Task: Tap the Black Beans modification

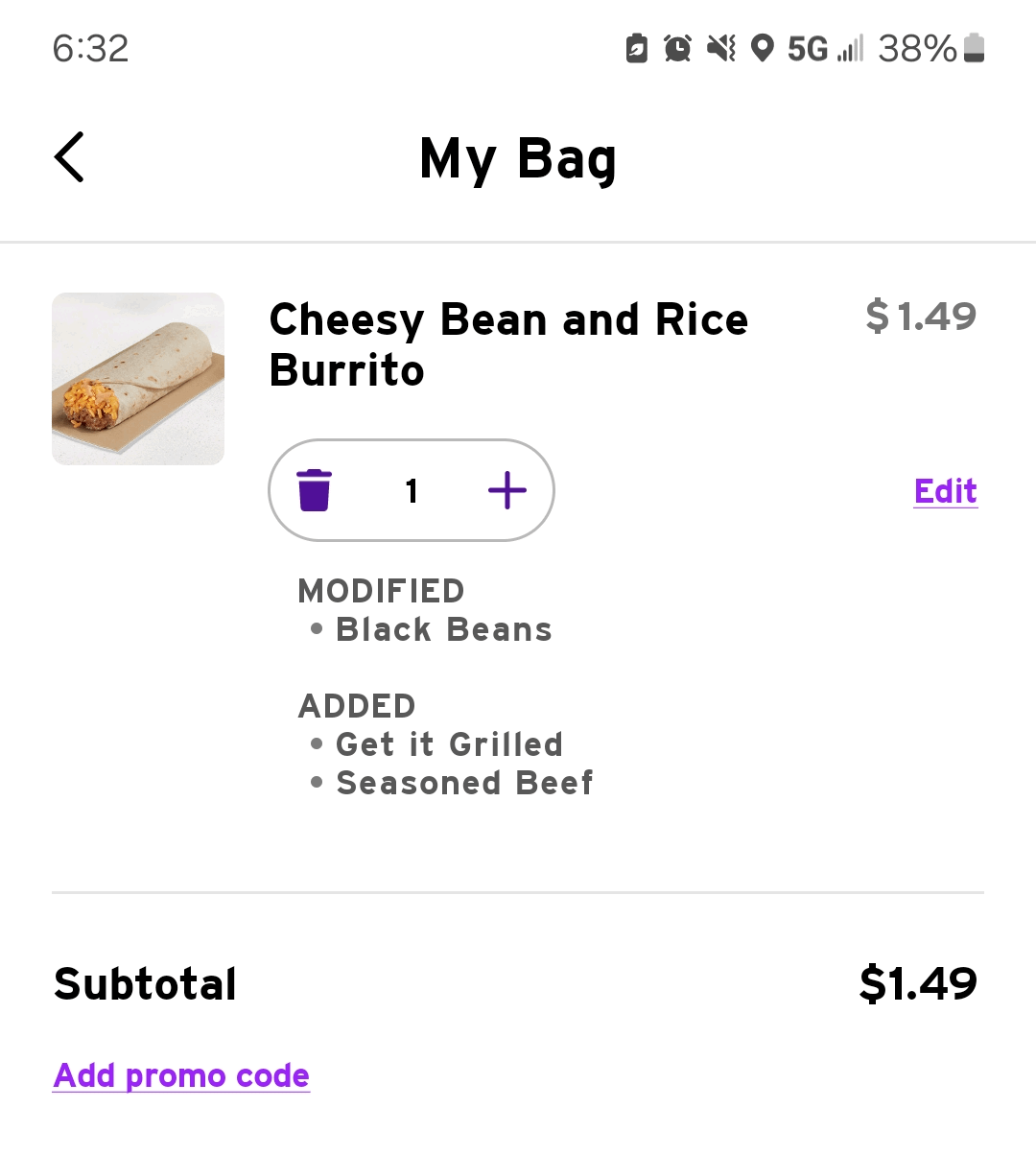Action: point(443,629)
